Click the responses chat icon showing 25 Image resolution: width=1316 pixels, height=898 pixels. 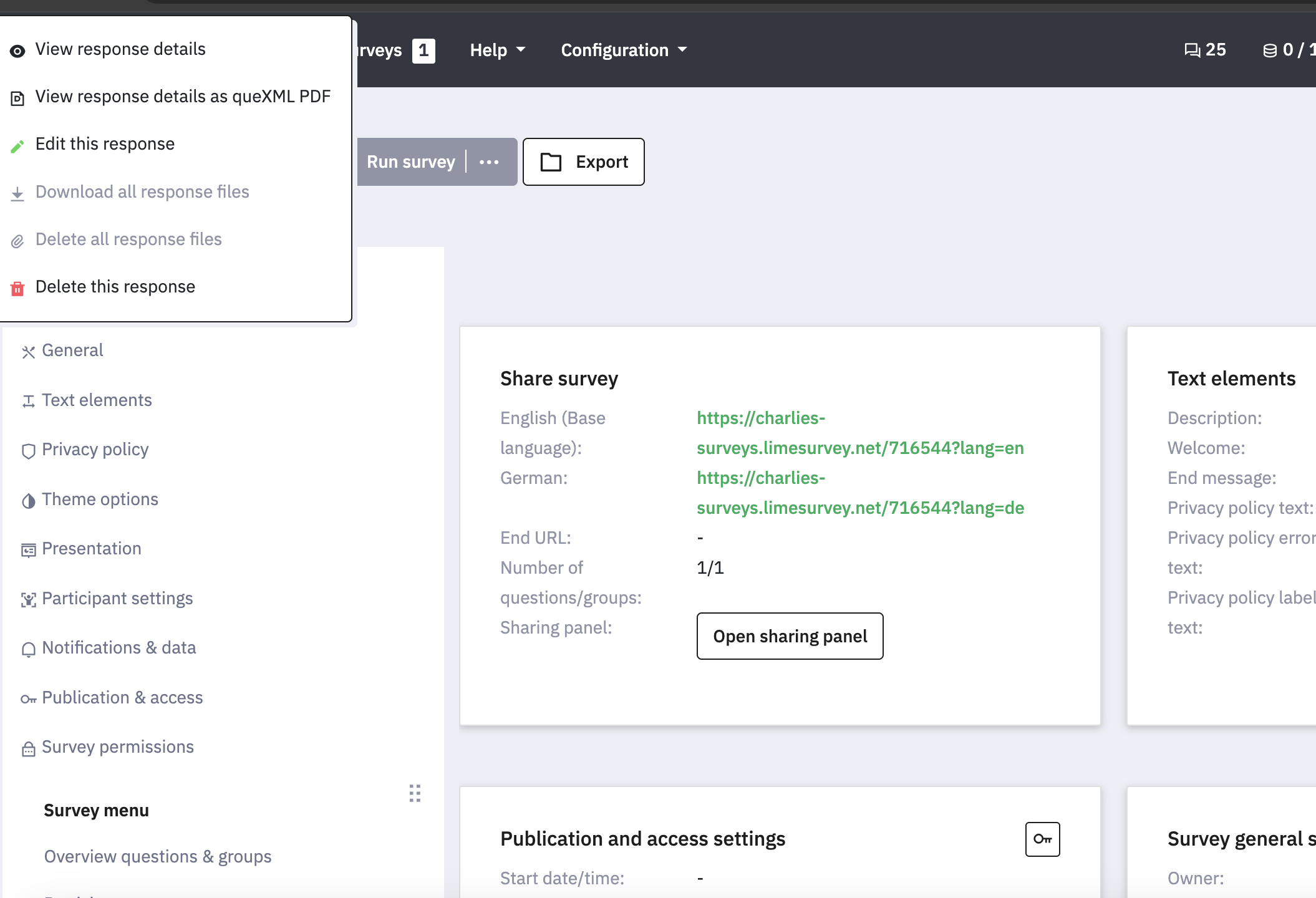tap(1192, 50)
